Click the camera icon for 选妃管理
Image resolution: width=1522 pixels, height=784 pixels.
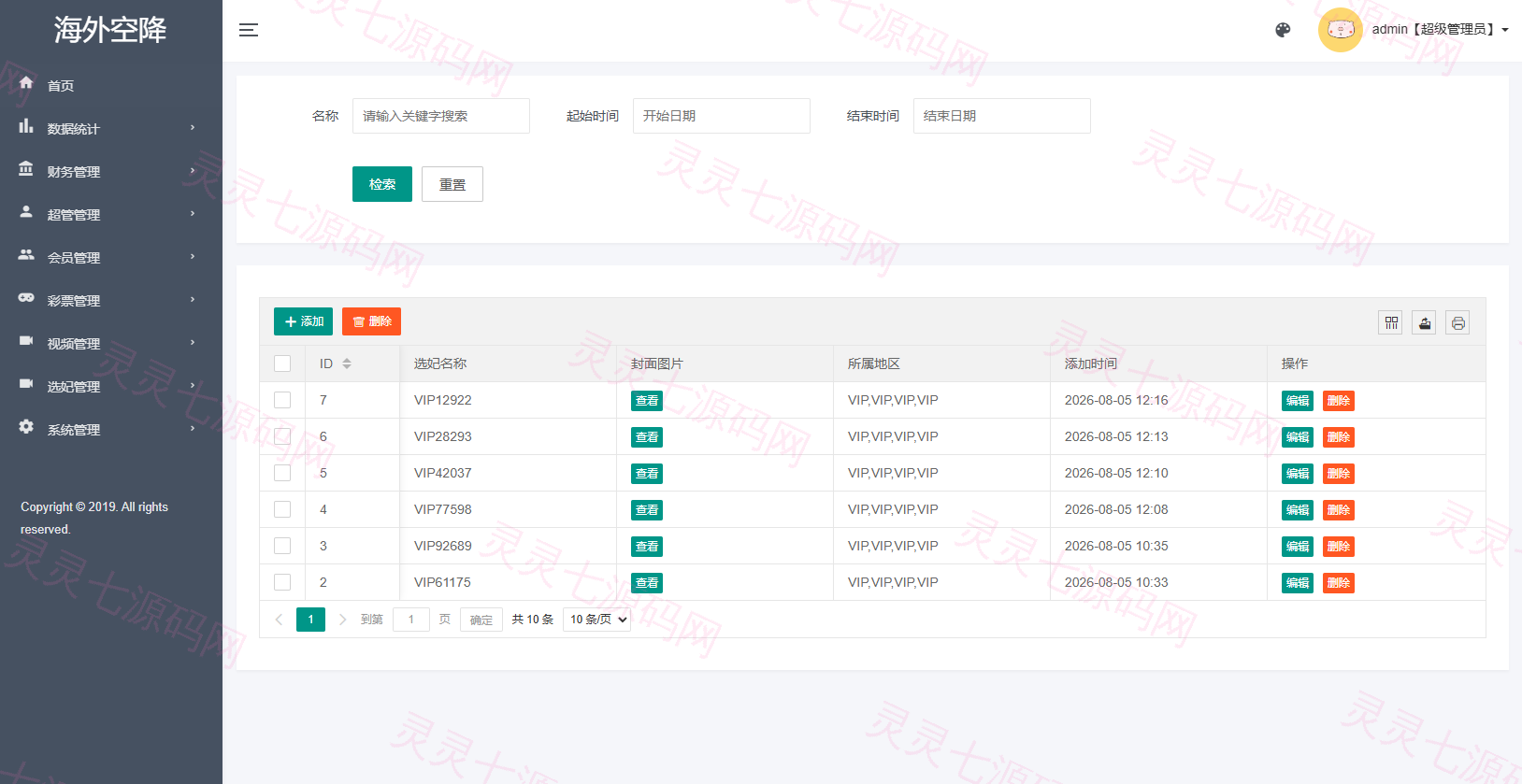pos(26,384)
